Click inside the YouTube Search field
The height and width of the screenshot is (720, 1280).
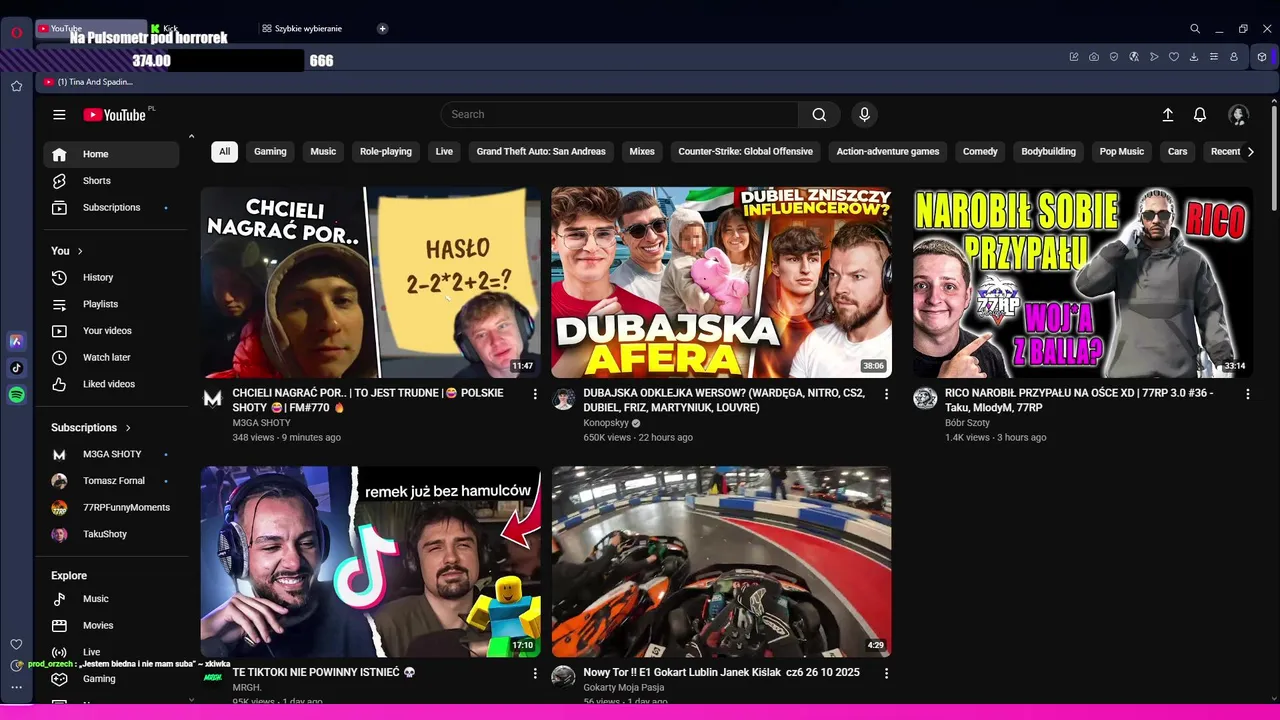620,115
